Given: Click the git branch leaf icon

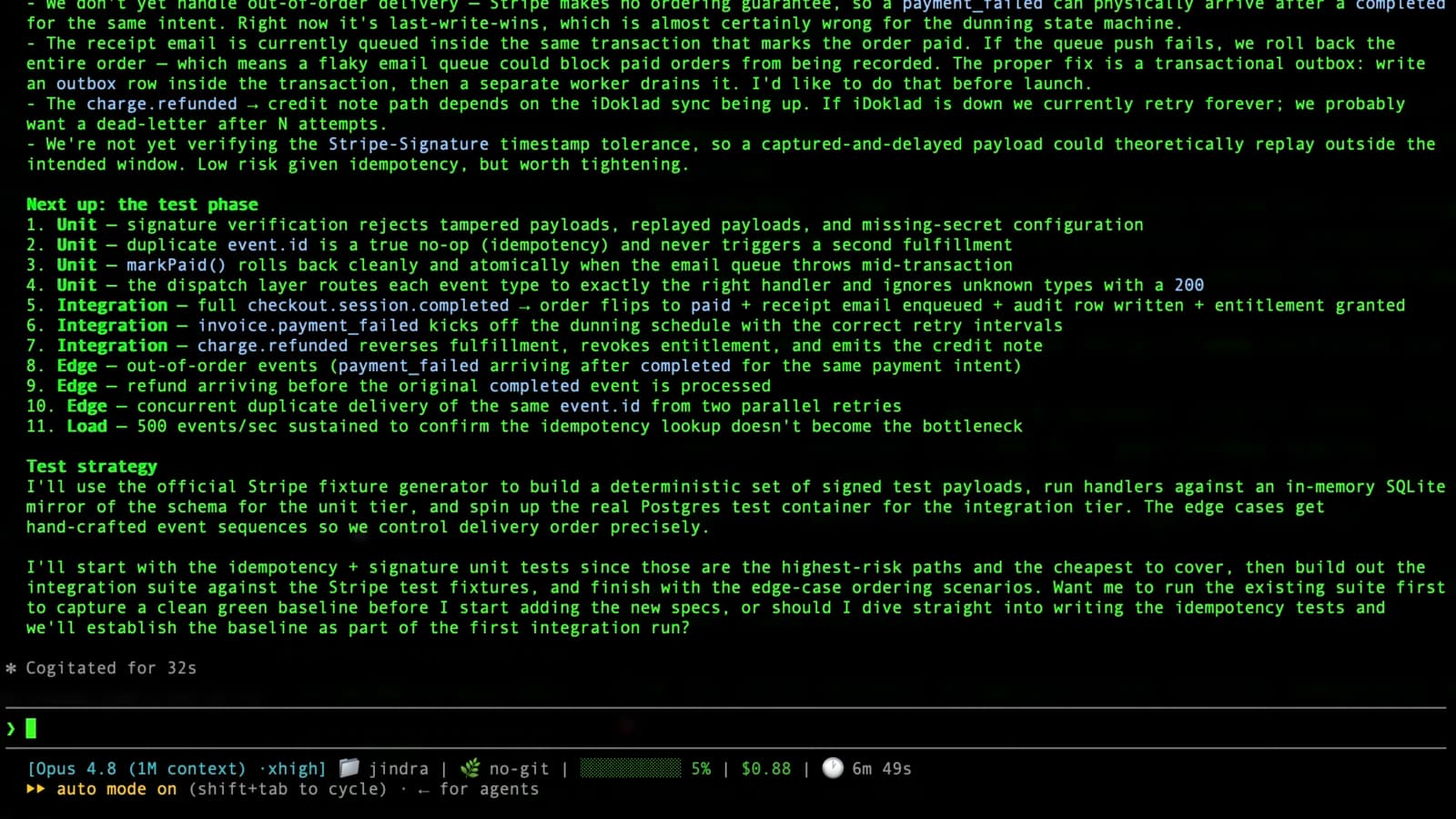Looking at the screenshot, I should click(470, 768).
